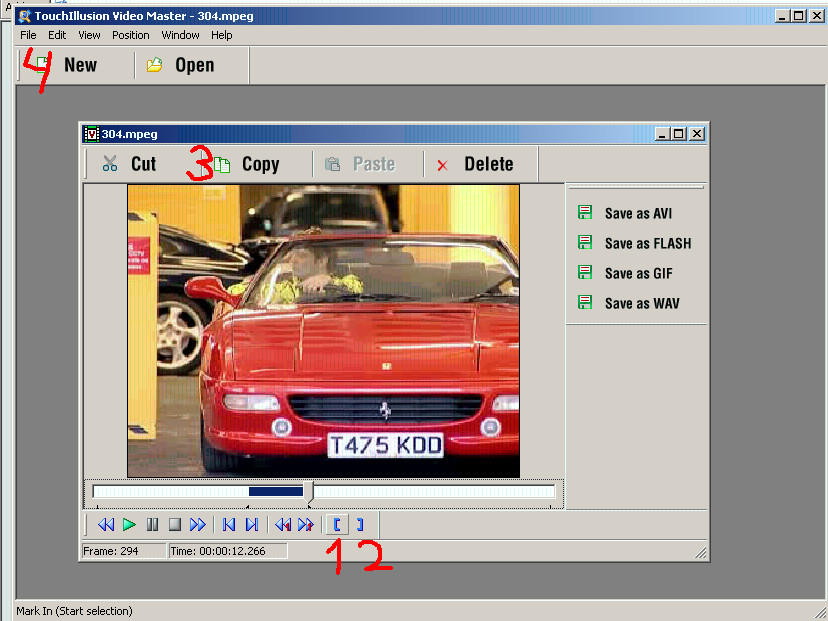This screenshot has width=828, height=621.
Task: Click Mark Out right bracket icon
Action: point(360,524)
